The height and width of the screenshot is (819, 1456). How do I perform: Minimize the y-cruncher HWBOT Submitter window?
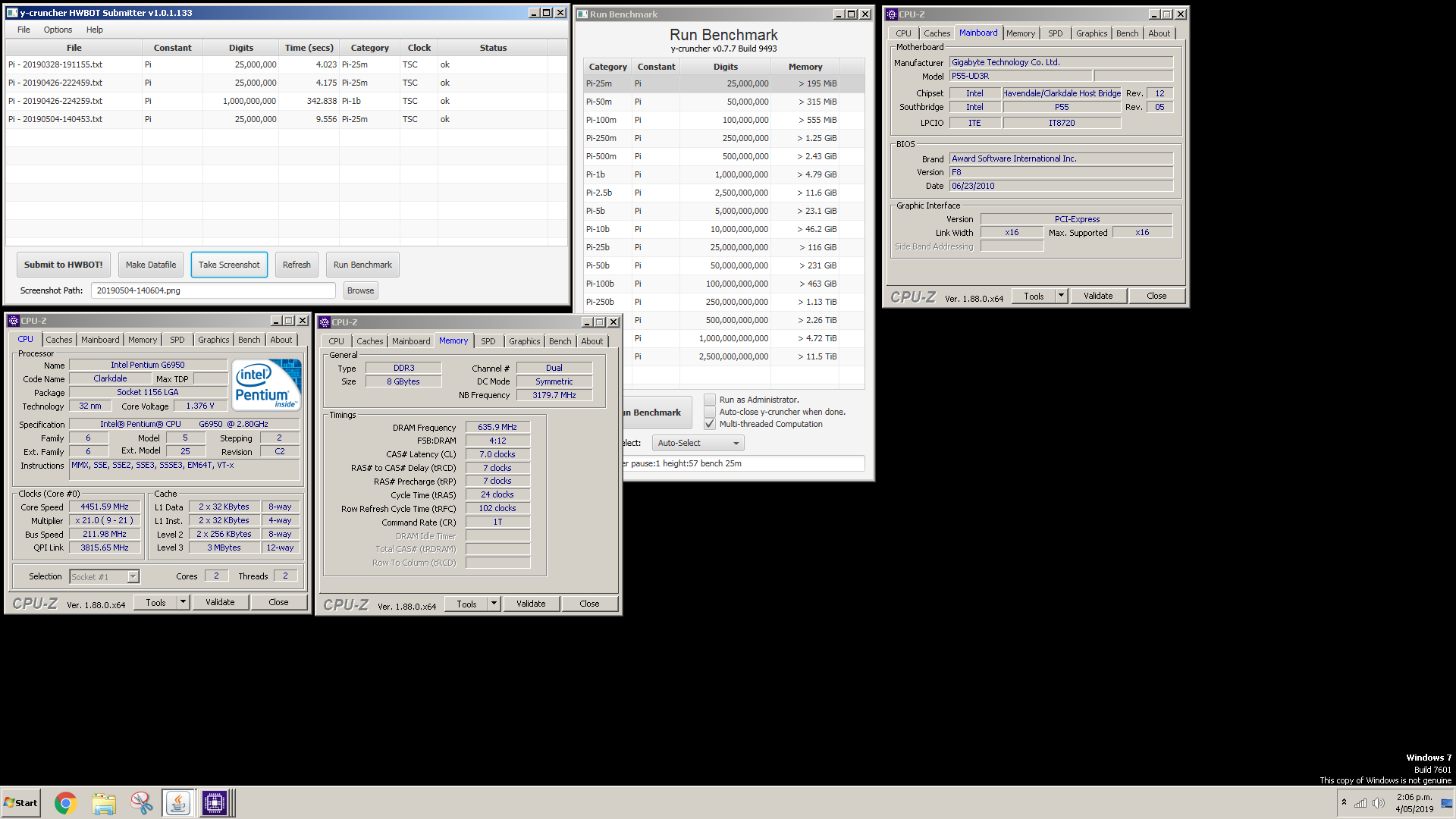click(533, 13)
